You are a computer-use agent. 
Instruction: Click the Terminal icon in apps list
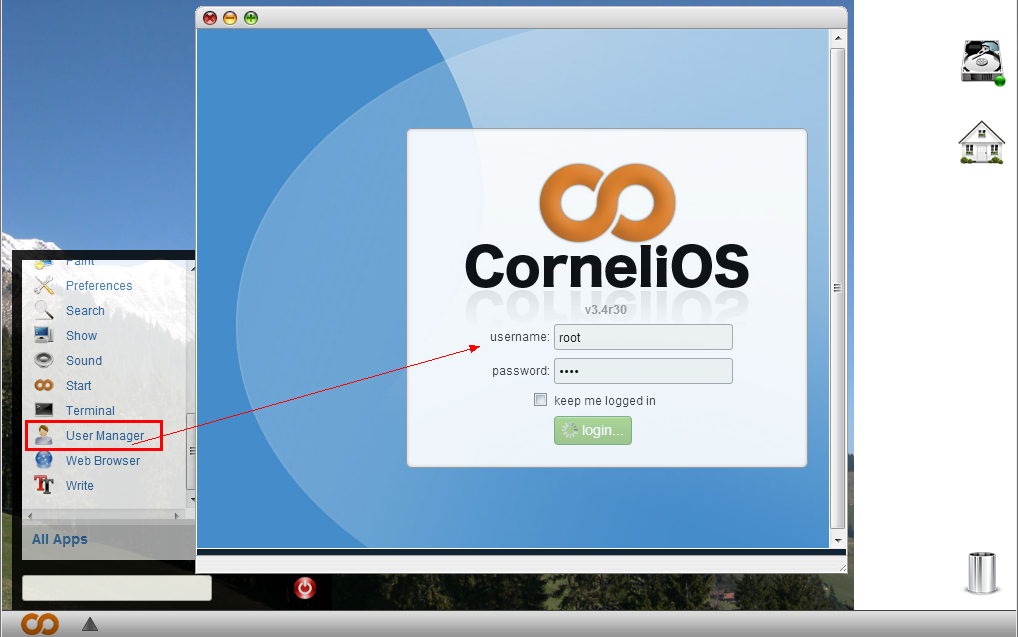[44, 410]
